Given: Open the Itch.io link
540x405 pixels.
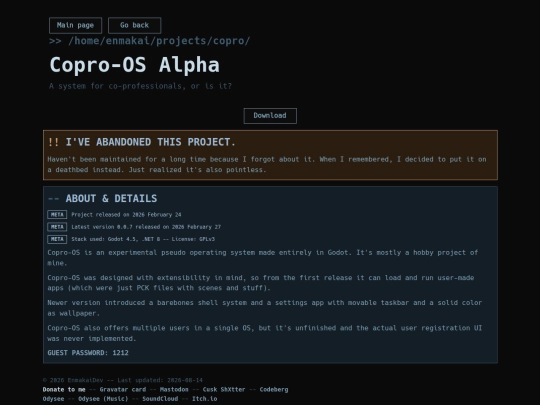Looking at the screenshot, I should (205, 399).
